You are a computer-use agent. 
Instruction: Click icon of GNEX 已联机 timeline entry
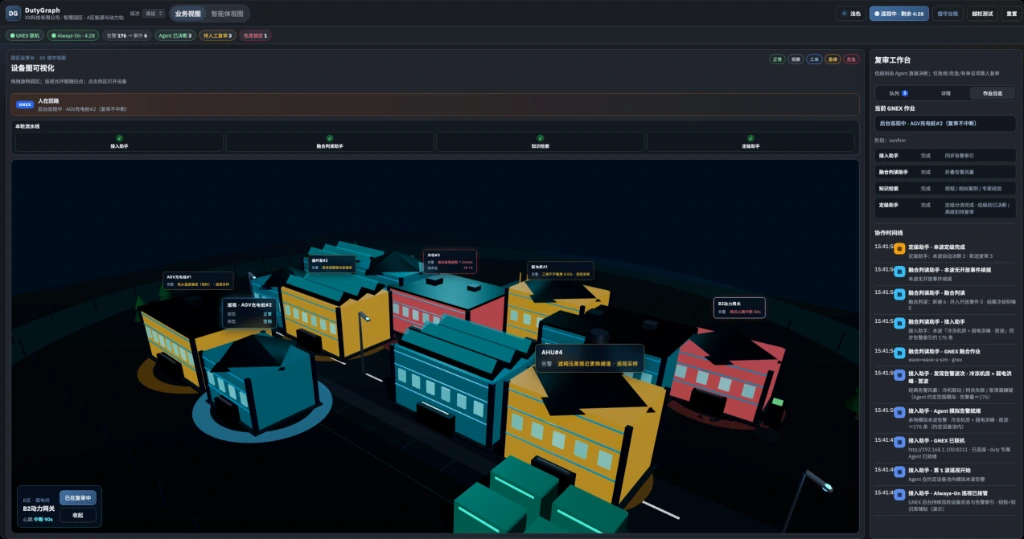pyautogui.click(x=899, y=442)
